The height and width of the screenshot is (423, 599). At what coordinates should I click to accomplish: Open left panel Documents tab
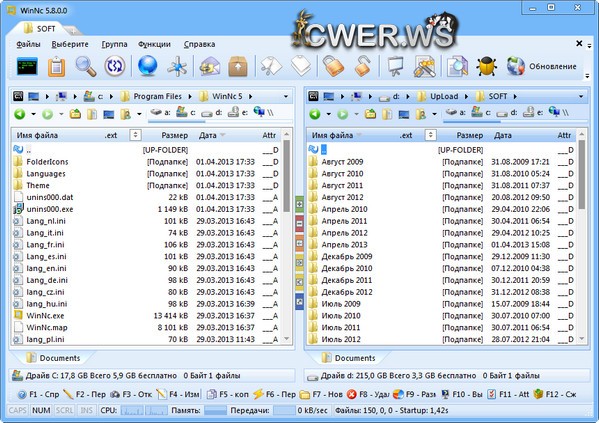pyautogui.click(x=53, y=358)
